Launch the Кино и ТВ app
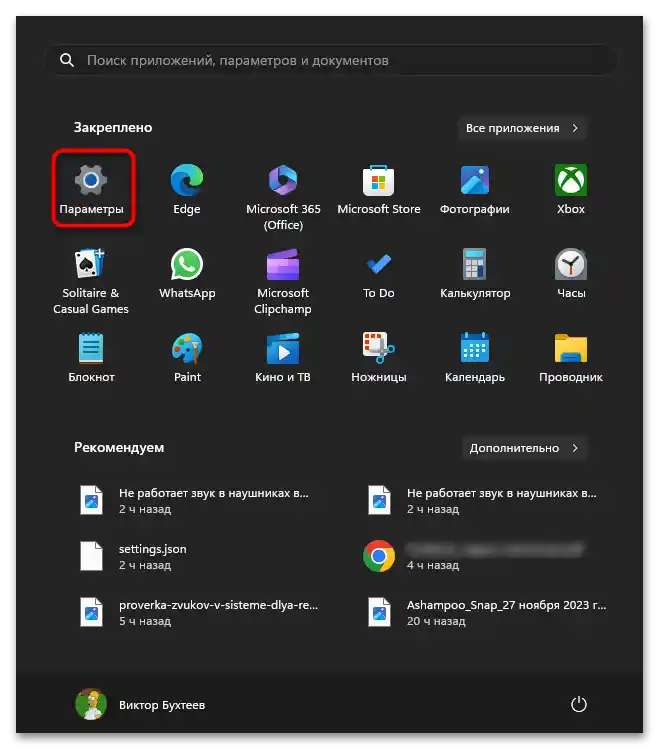 [283, 357]
